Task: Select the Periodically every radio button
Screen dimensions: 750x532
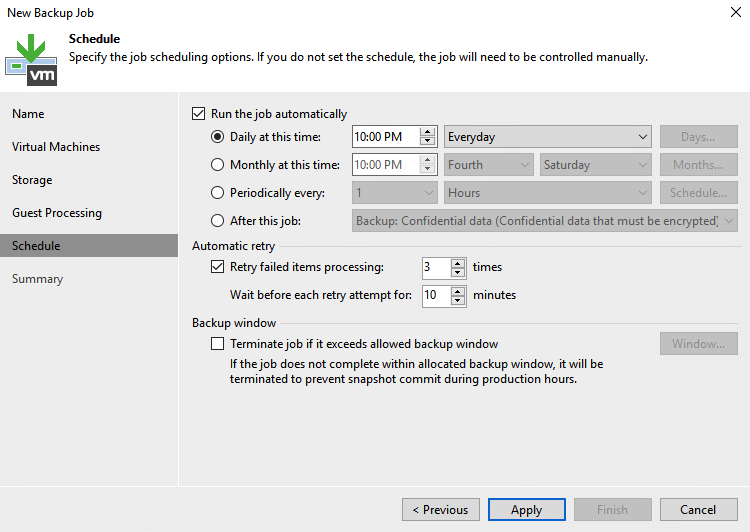Action: (217, 193)
